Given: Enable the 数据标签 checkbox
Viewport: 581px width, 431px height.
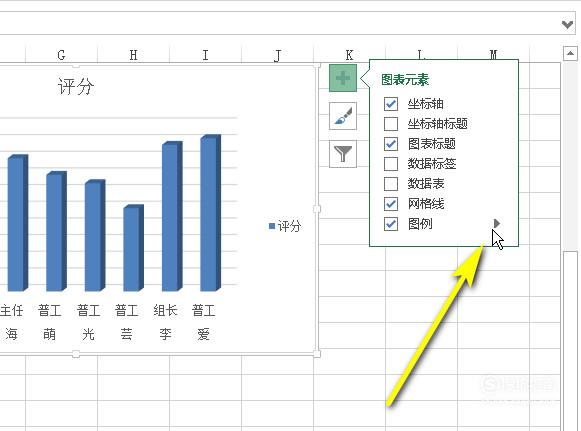Looking at the screenshot, I should [x=391, y=164].
